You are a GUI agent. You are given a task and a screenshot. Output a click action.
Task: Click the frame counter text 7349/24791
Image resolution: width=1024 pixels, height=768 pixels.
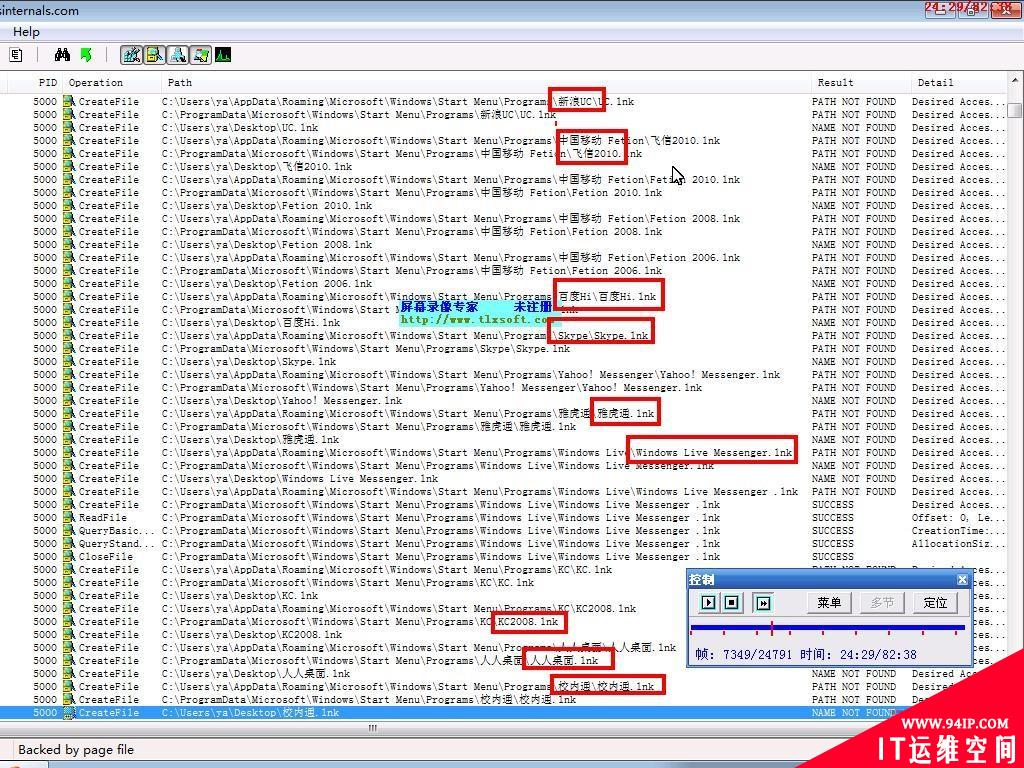tap(758, 654)
